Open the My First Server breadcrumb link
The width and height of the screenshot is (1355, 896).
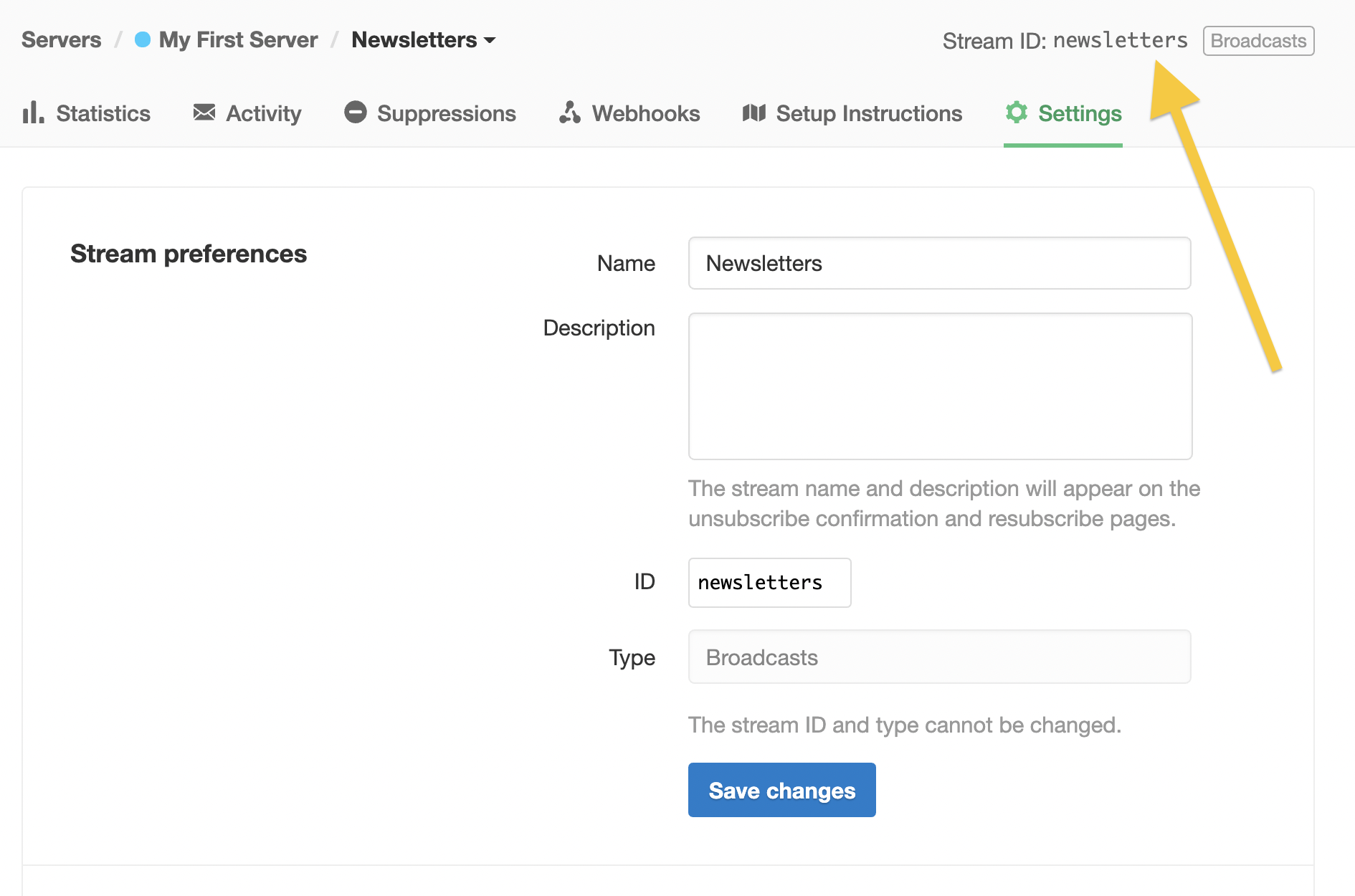[x=238, y=40]
